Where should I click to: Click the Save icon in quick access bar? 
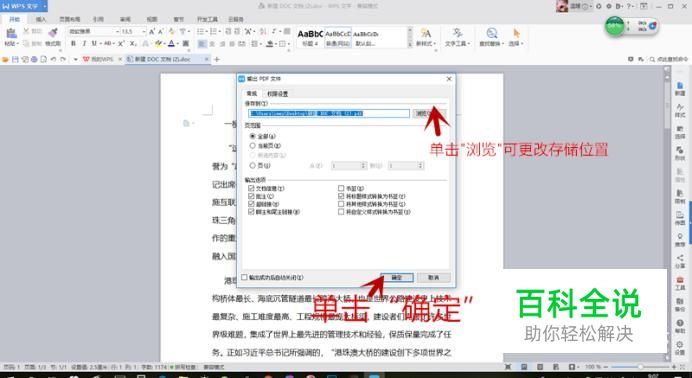coord(15,59)
